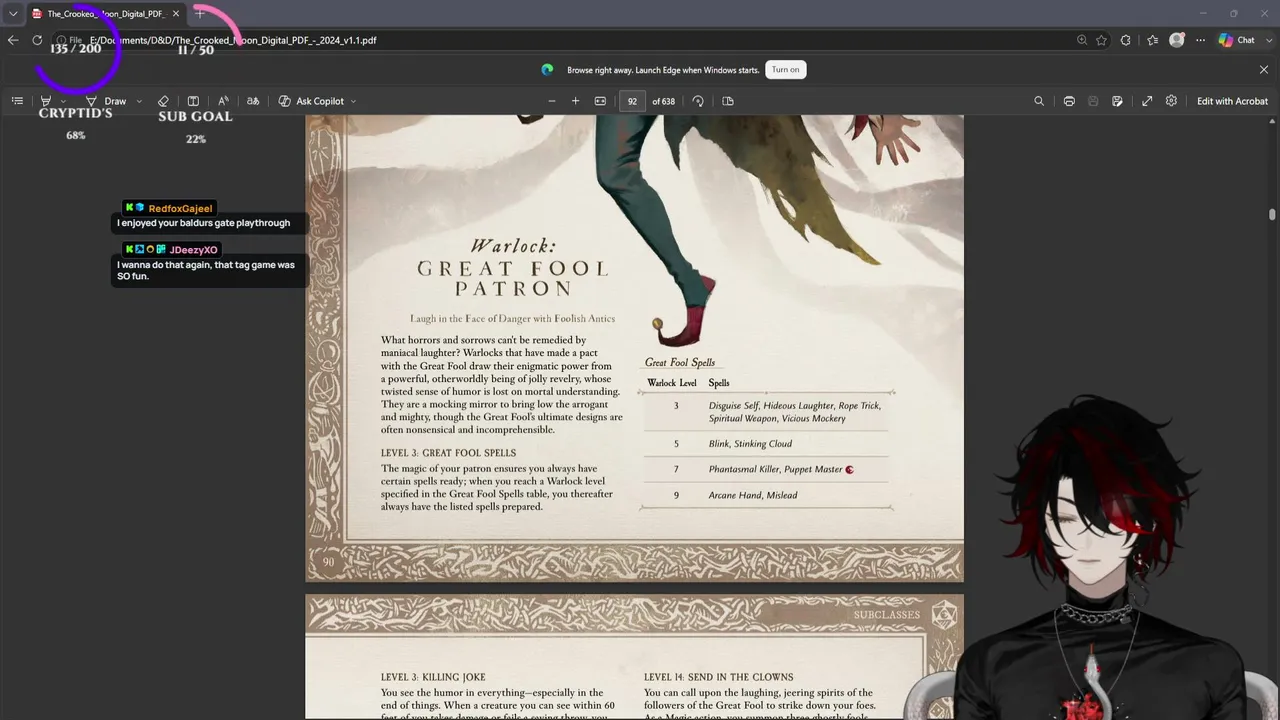Click the Save icon in the PDF toolbar

click(1093, 101)
